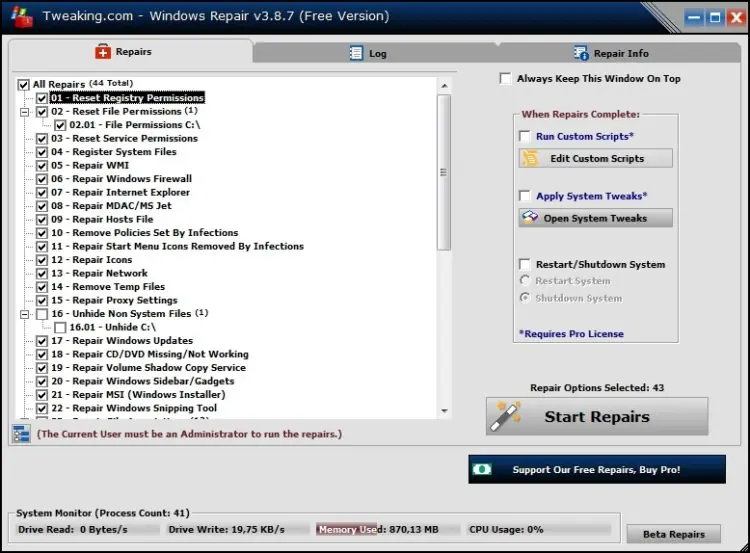Click the Repair Info tab icon
Image resolution: width=750 pixels, height=553 pixels.
pyautogui.click(x=581, y=53)
